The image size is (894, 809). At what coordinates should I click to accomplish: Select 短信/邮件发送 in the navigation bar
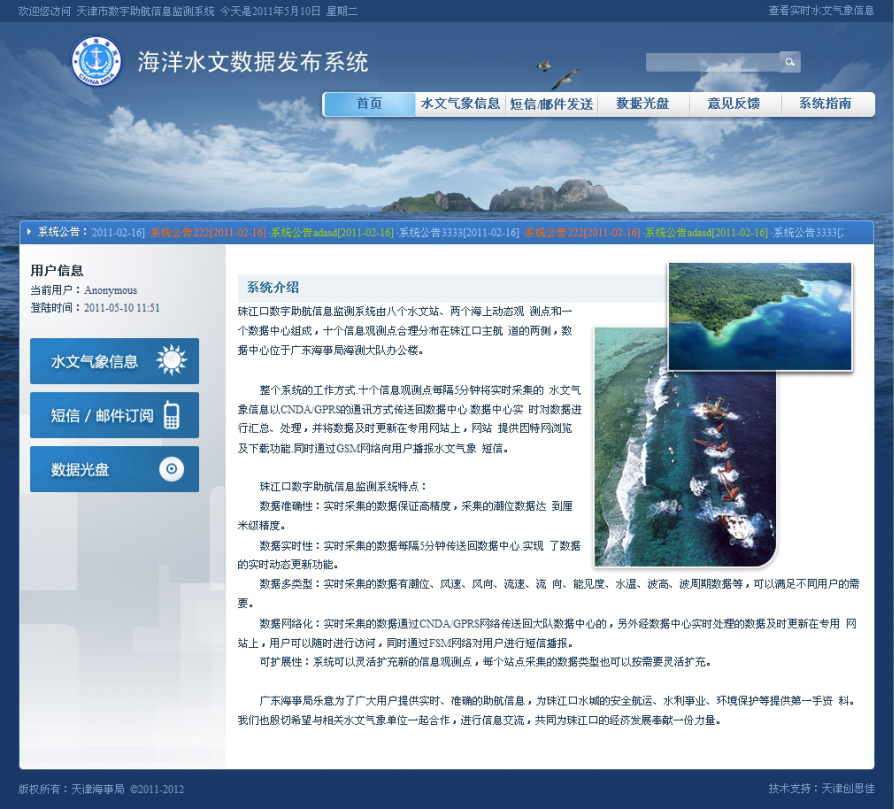click(x=551, y=104)
